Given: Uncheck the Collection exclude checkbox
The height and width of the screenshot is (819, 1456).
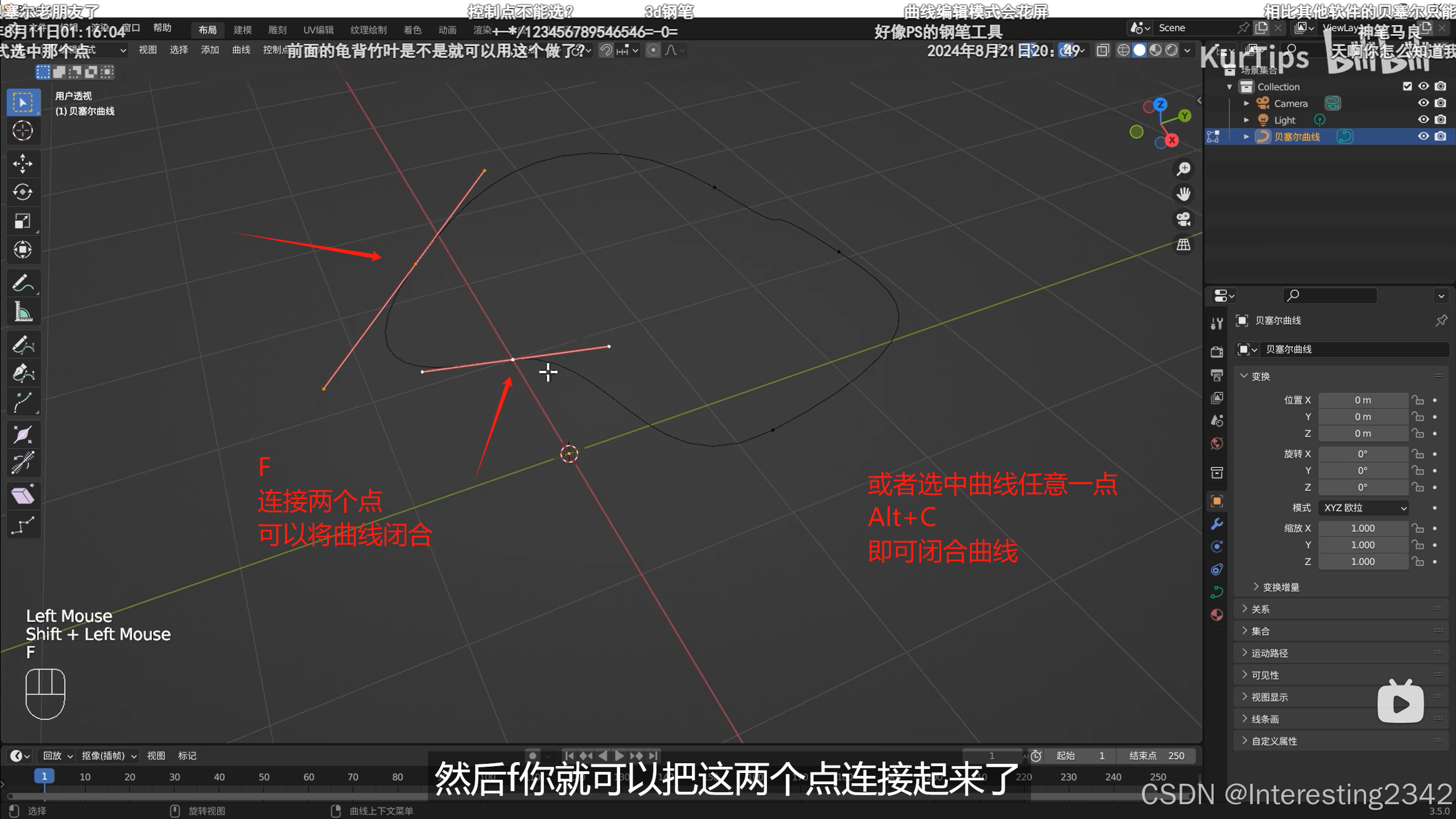Looking at the screenshot, I should coord(1407,86).
